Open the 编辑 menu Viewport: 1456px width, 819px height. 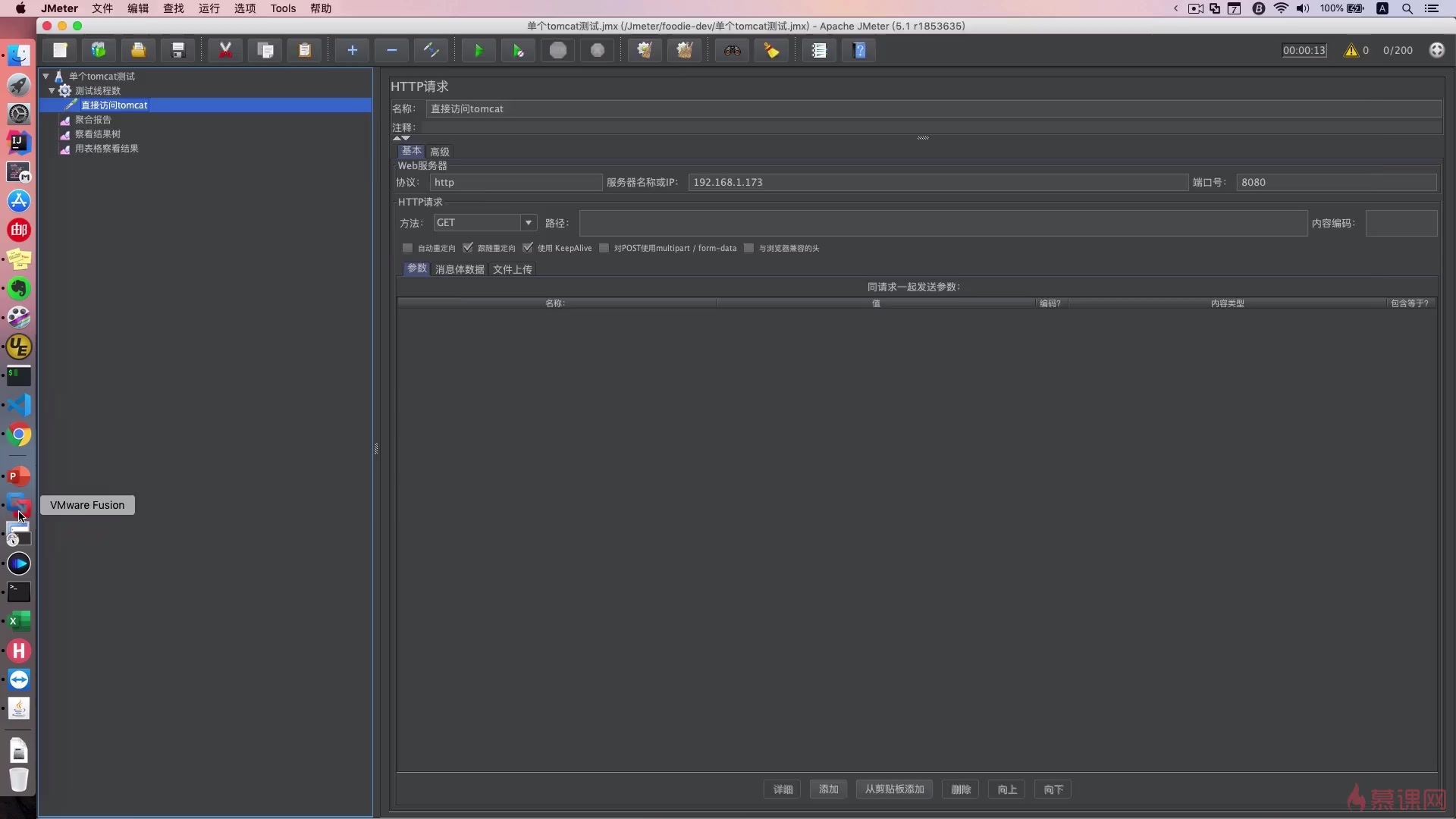pos(138,8)
